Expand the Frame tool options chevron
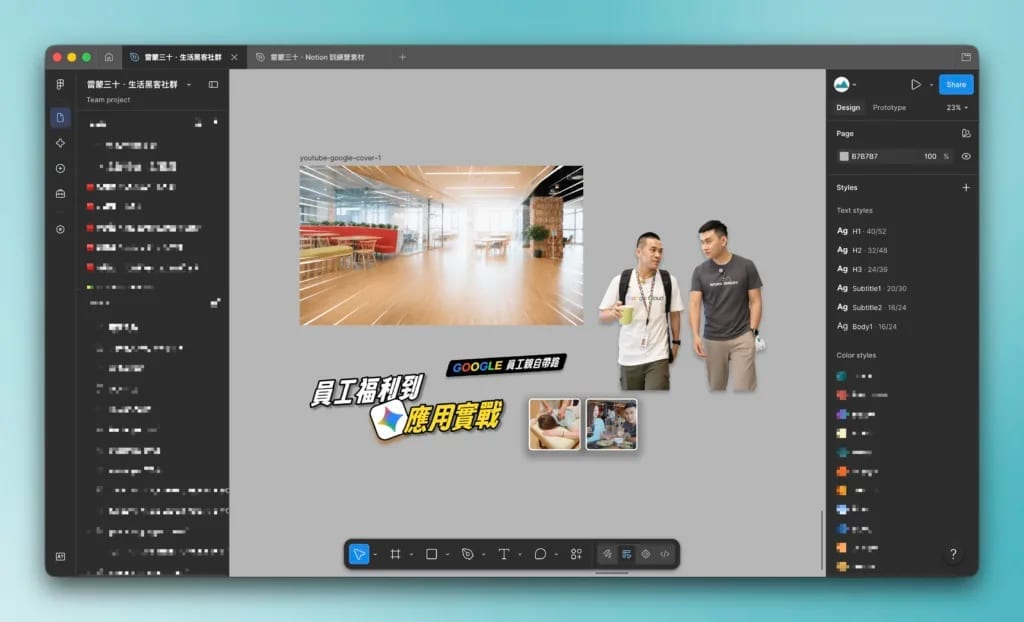The width and height of the screenshot is (1024, 622). (x=411, y=555)
